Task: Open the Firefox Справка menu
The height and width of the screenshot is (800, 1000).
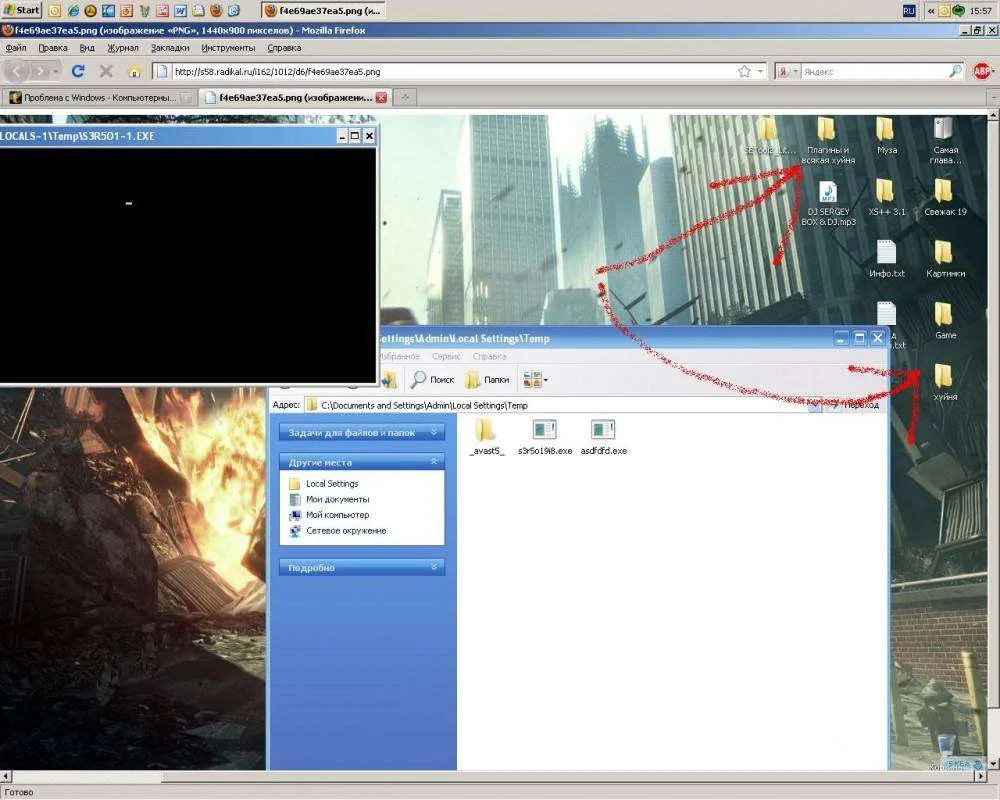Action: [284, 48]
